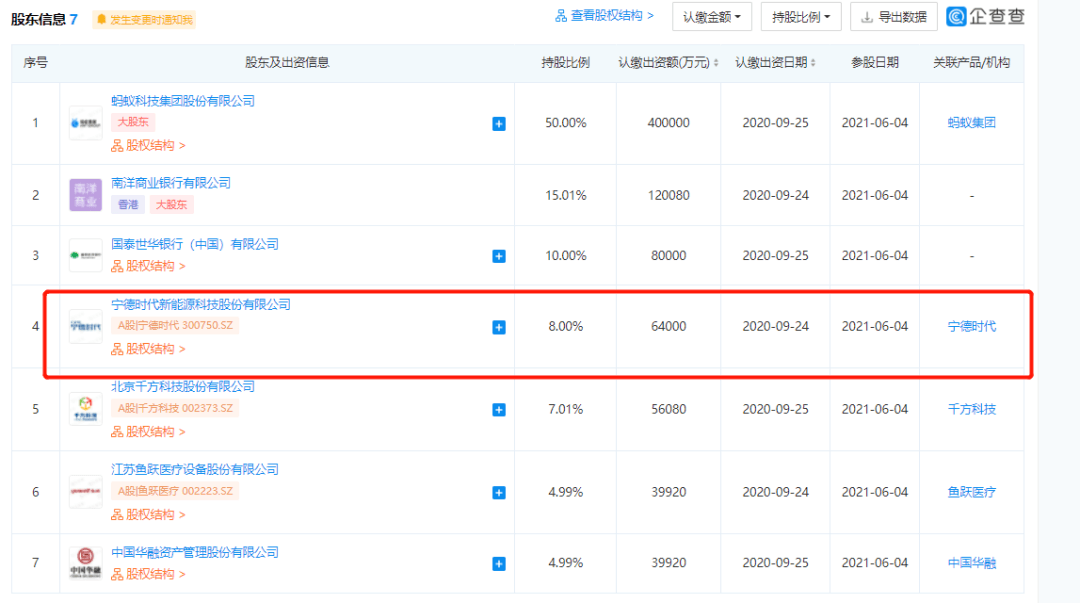This screenshot has height=603, width=1080.
Task: View 股权结构 for 蚂蚁科技集团
Action: point(148,145)
